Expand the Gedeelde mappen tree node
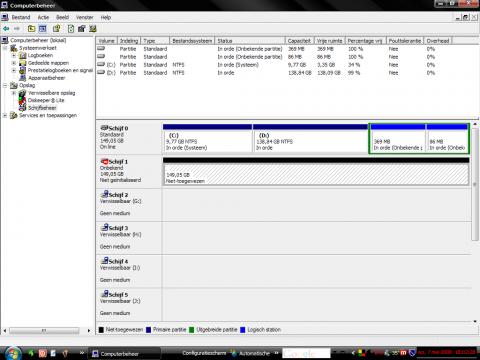 click(14, 63)
